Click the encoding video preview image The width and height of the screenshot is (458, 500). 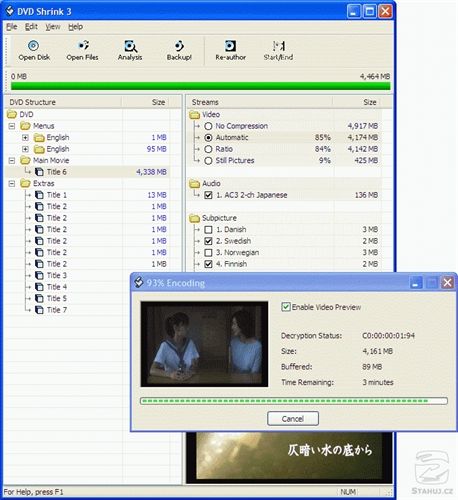point(204,344)
